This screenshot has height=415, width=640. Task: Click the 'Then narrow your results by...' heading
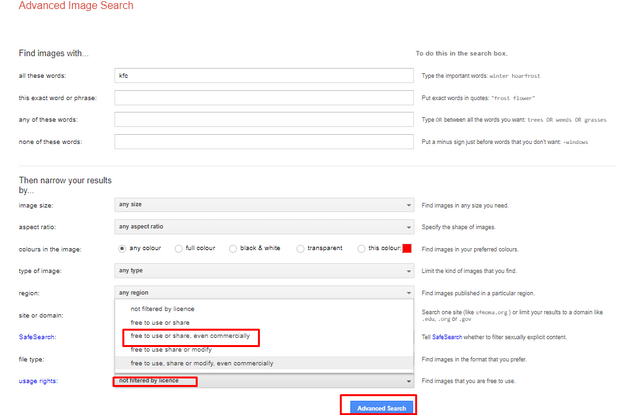click(x=65, y=185)
